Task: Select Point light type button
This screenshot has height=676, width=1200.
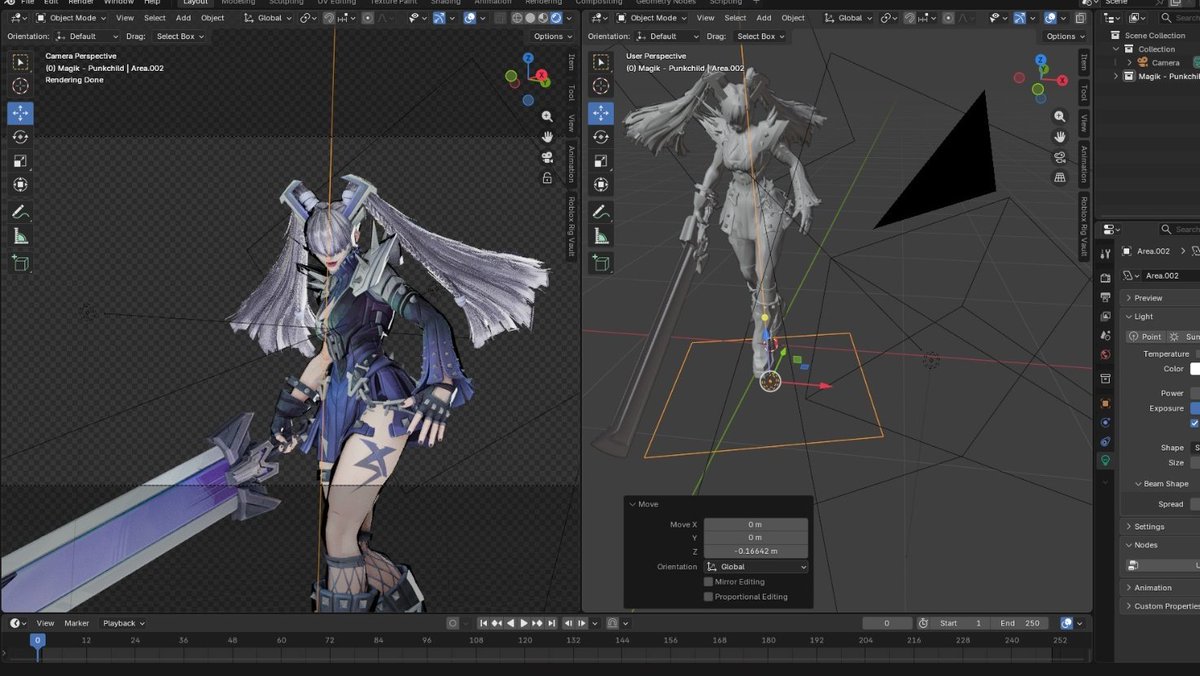Action: [x=1146, y=337]
